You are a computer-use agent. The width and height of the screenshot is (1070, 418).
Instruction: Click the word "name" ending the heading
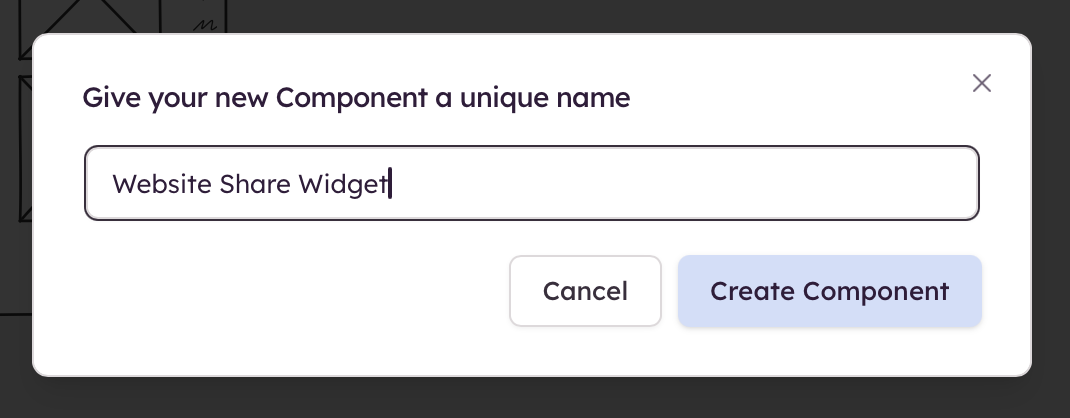[x=598, y=98]
